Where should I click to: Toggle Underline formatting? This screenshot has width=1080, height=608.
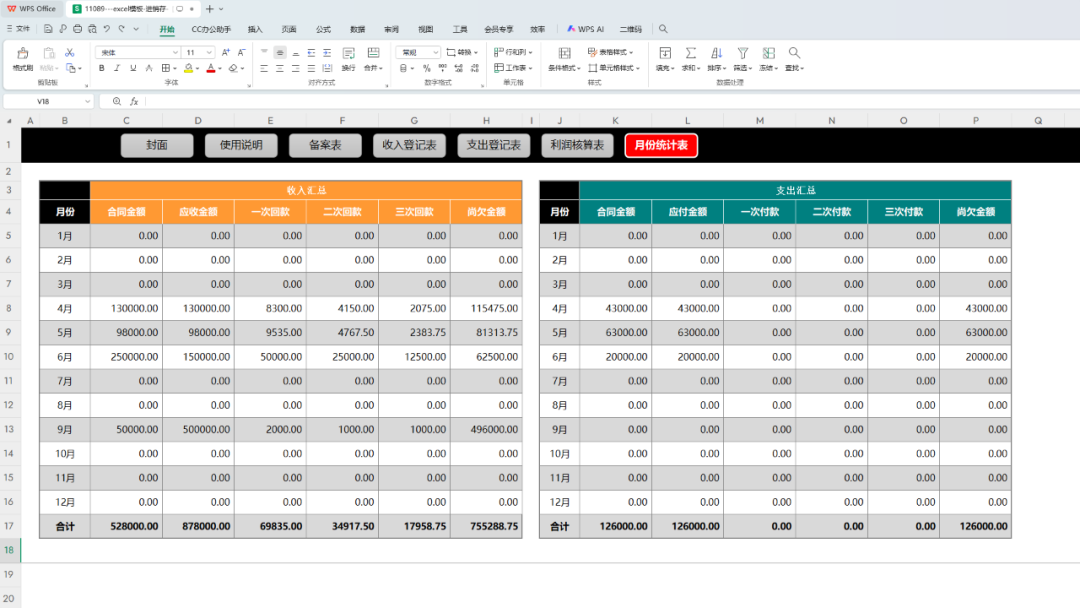pyautogui.click(x=133, y=68)
